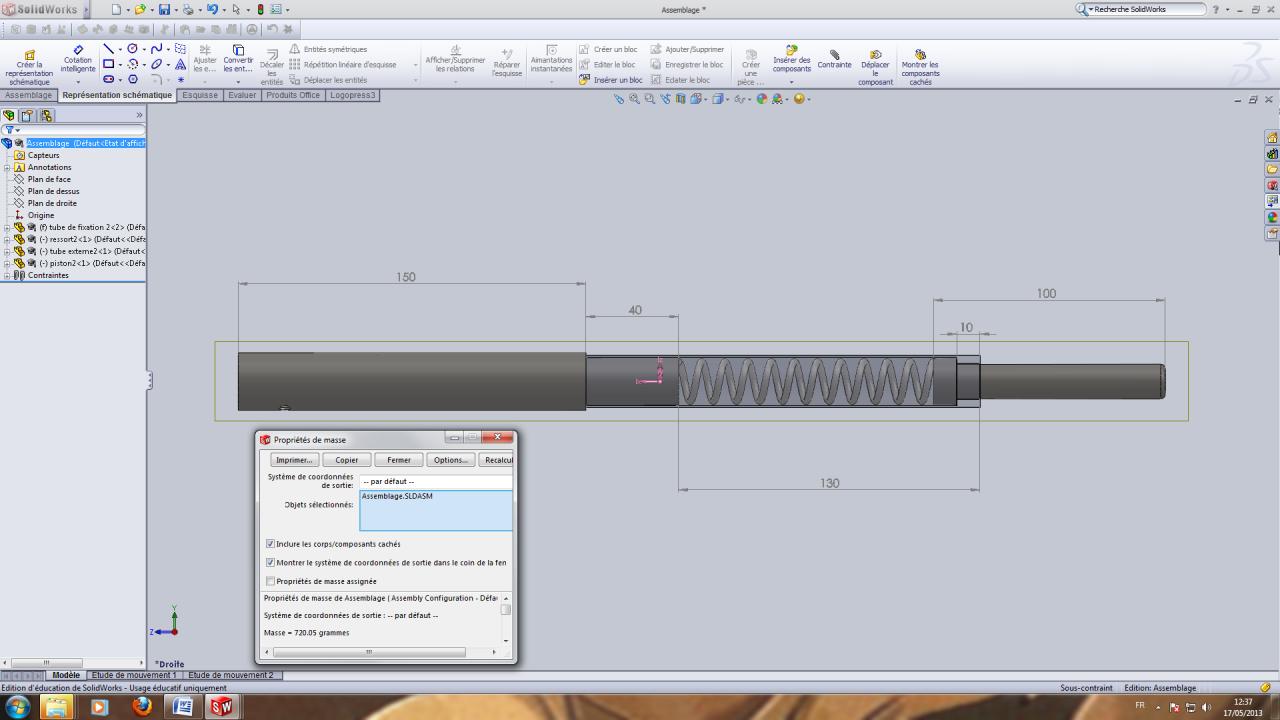The image size is (1280, 720).
Task: Click the Section view icon
Action: (681, 99)
